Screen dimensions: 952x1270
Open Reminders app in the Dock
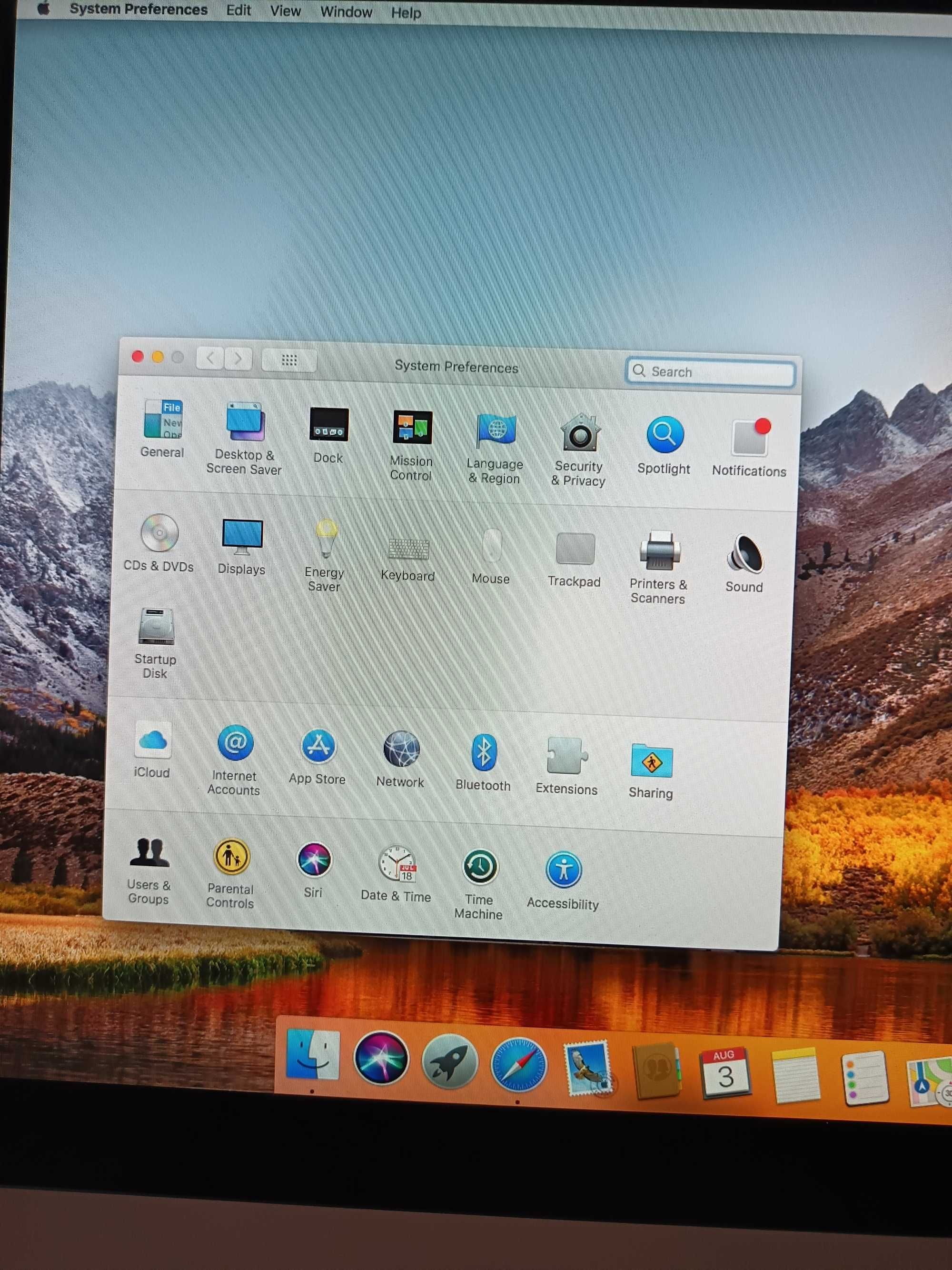pyautogui.click(x=865, y=1078)
